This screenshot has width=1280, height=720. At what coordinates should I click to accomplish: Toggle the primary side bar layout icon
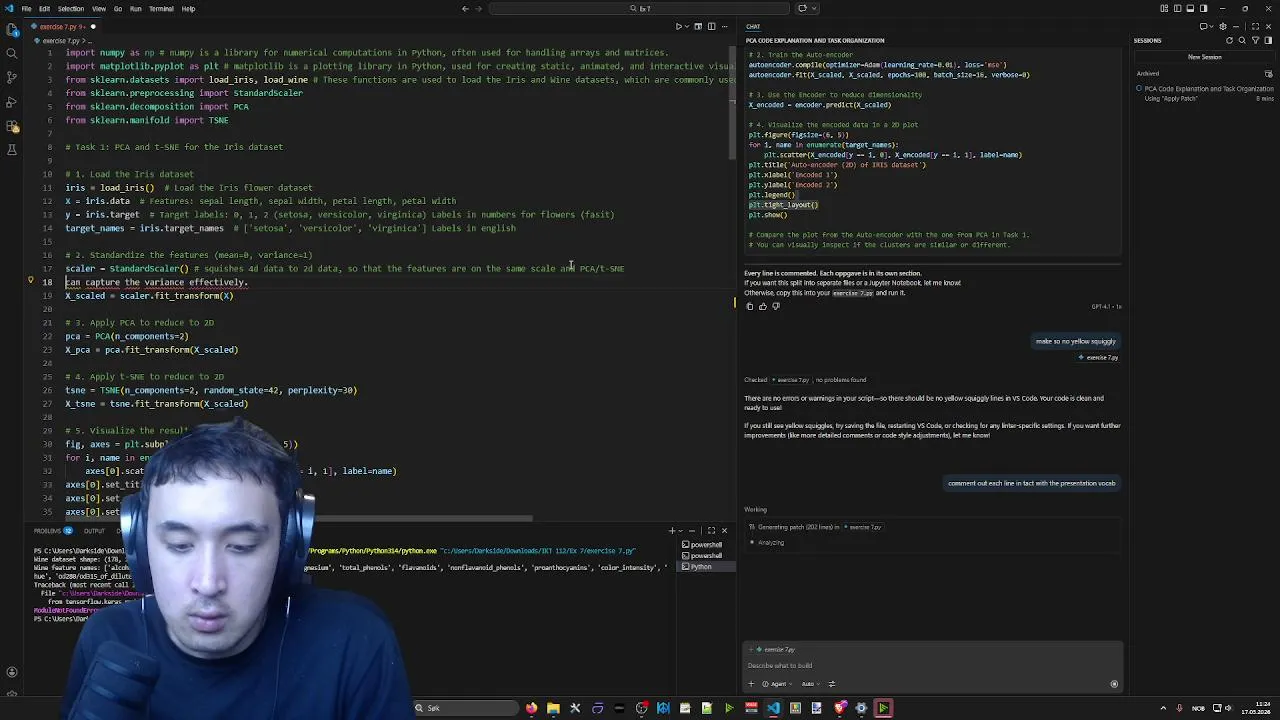pyautogui.click(x=1177, y=8)
